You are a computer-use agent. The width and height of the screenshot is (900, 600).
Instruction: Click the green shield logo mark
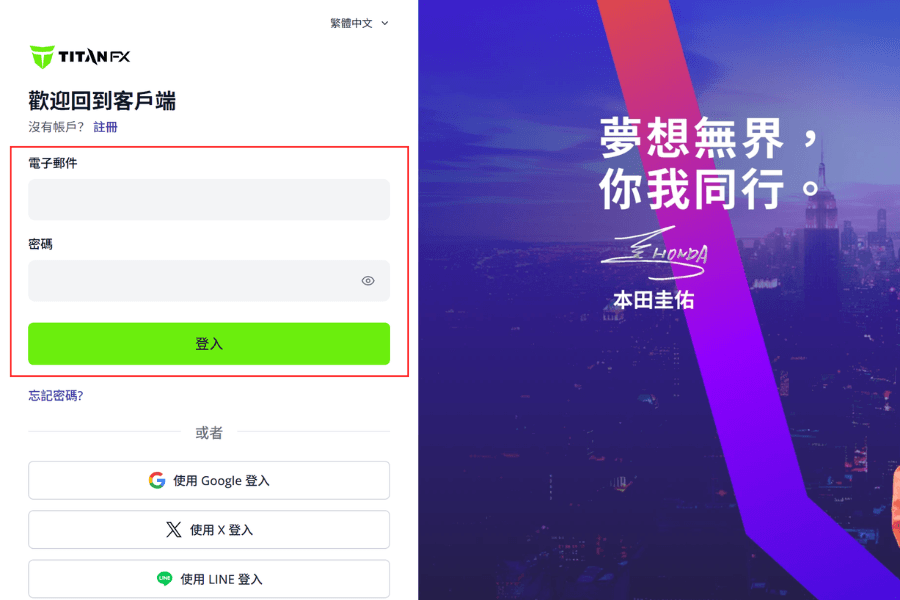(x=41, y=55)
